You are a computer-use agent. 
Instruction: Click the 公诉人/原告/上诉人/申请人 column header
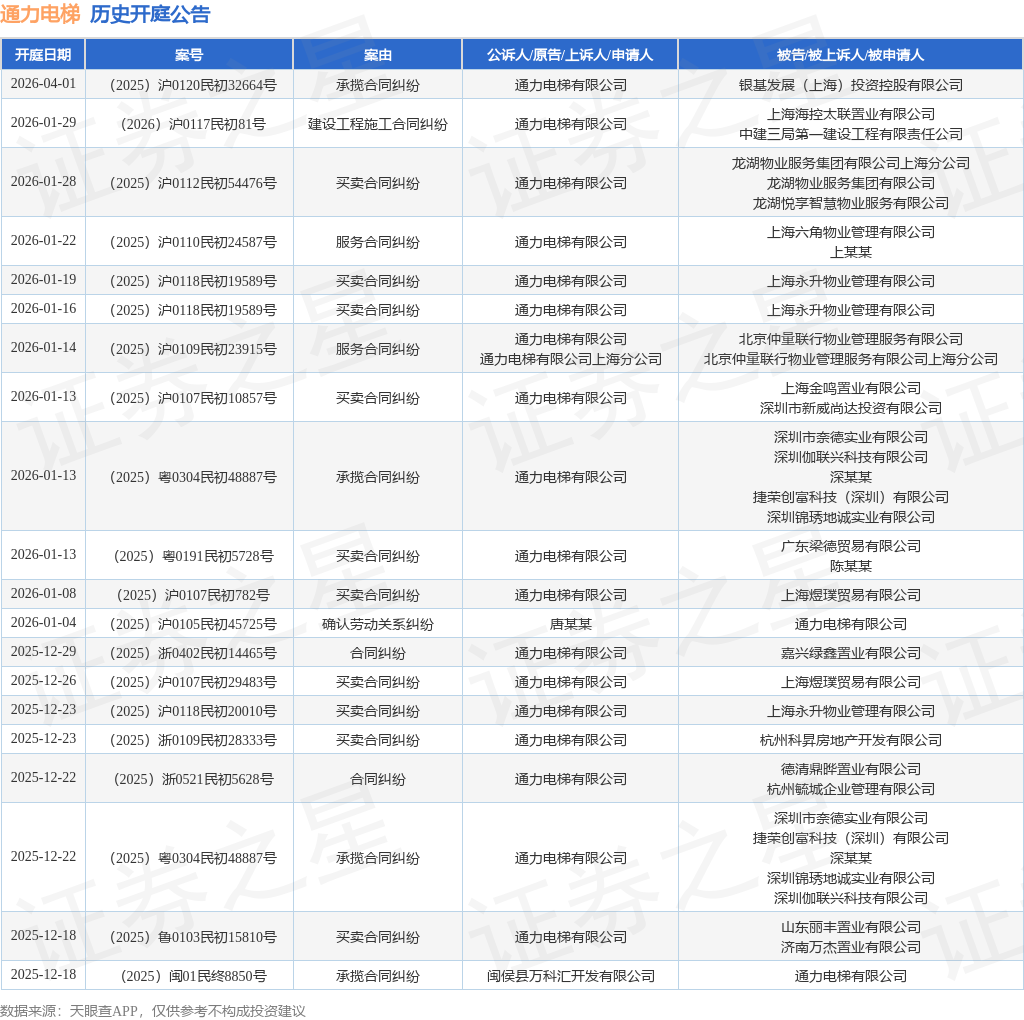click(x=570, y=55)
